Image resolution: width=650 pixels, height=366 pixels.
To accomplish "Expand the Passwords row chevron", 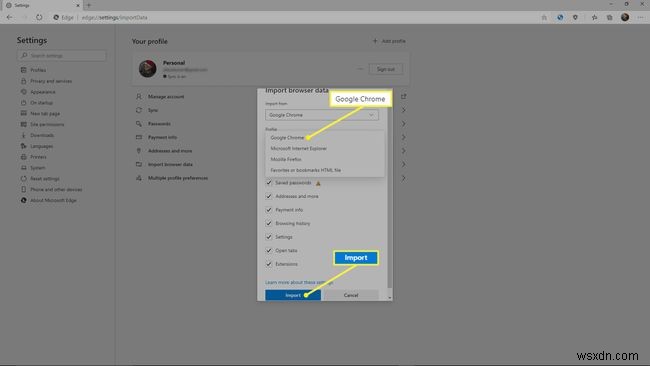I will tap(403, 124).
